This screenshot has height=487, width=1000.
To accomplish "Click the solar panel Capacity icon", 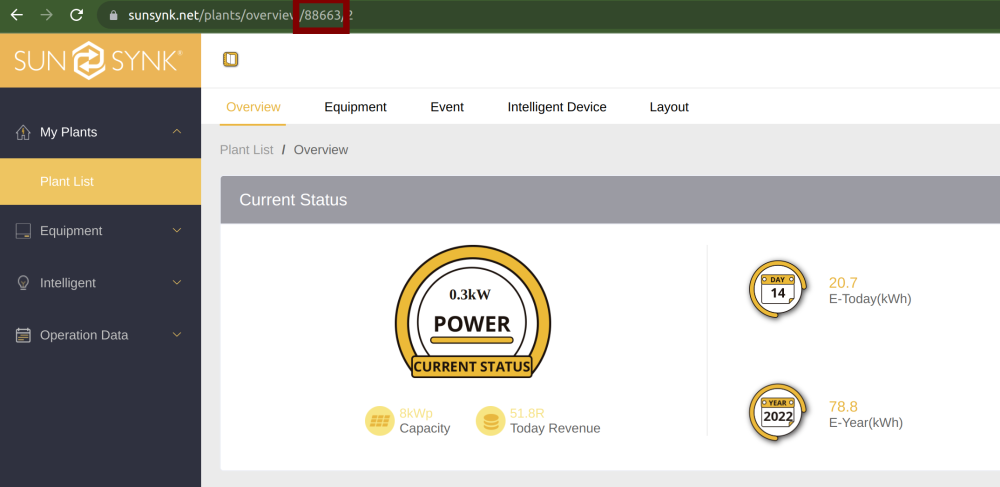I will coord(379,421).
